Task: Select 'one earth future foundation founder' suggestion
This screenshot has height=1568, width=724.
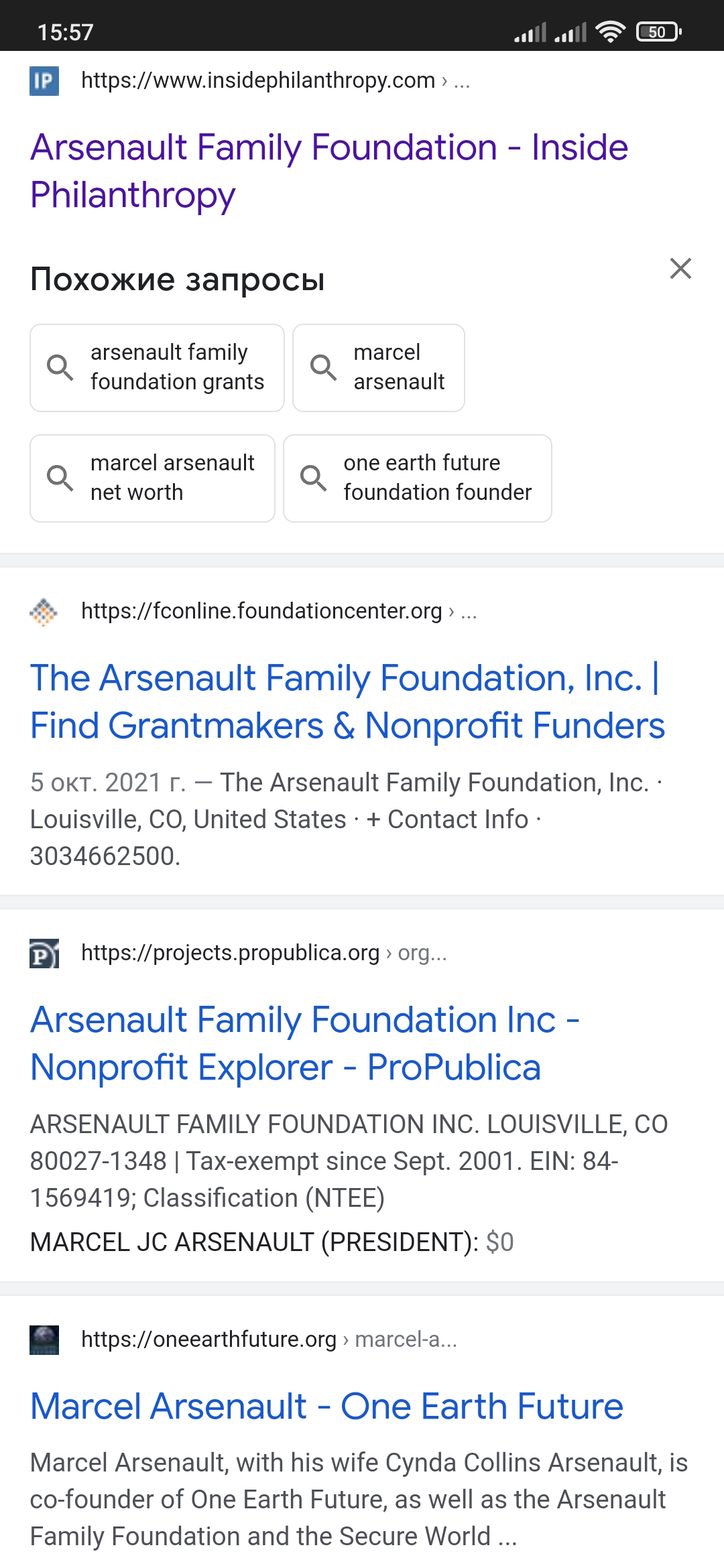Action: [437, 478]
